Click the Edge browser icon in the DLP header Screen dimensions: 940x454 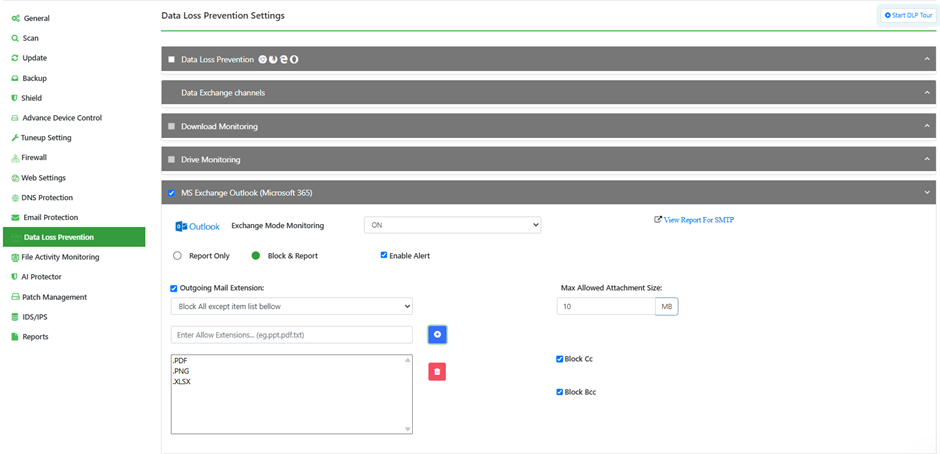click(x=284, y=59)
